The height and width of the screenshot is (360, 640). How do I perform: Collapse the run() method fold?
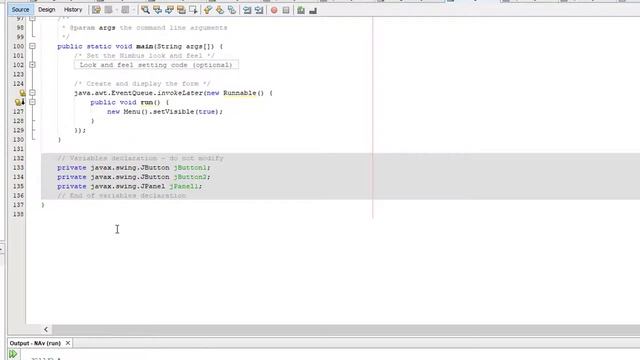pyautogui.click(x=32, y=102)
